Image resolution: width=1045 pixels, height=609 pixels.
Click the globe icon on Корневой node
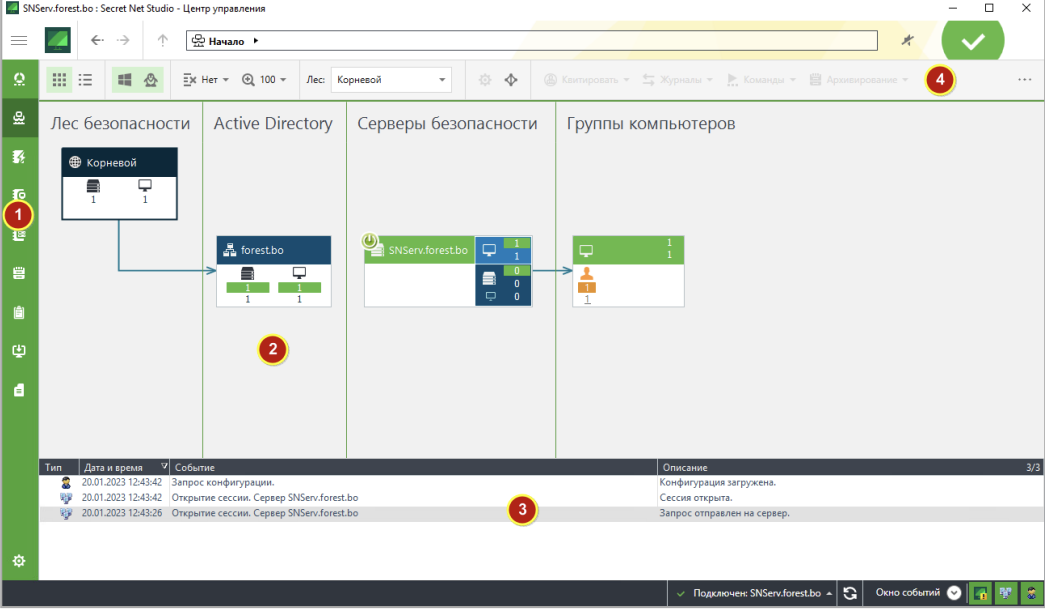(75, 163)
